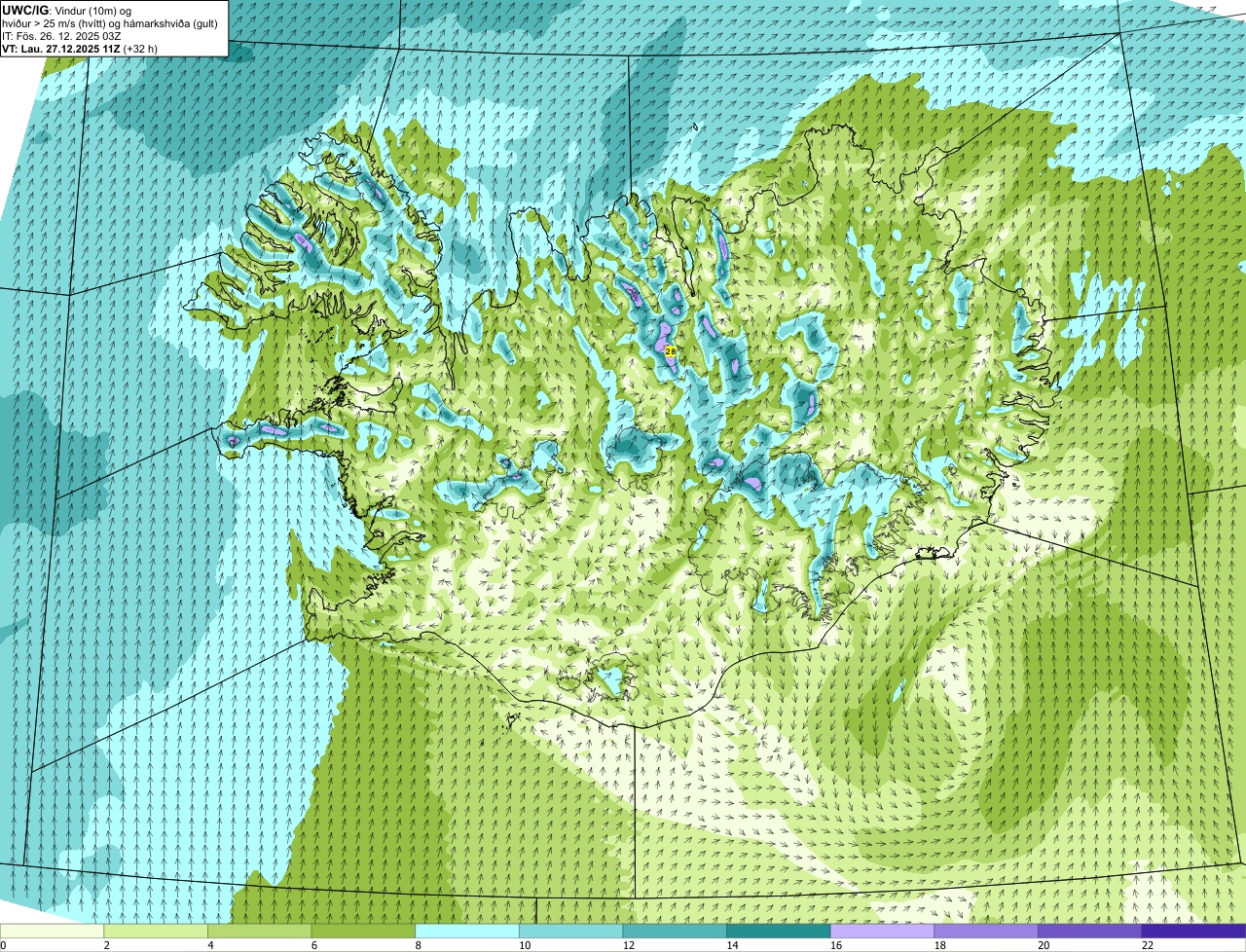
Task: Click the 20–22 m/s violet legend swatch
Action: click(x=1090, y=931)
